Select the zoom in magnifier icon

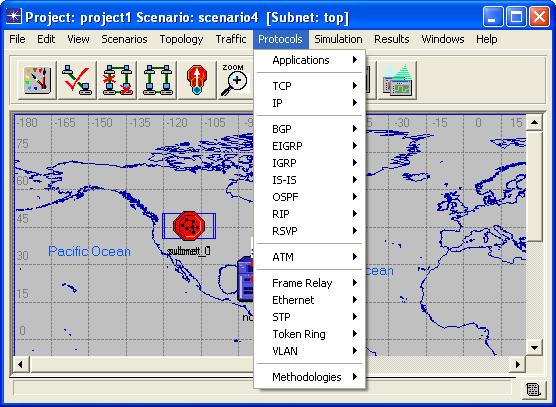pyautogui.click(x=235, y=80)
